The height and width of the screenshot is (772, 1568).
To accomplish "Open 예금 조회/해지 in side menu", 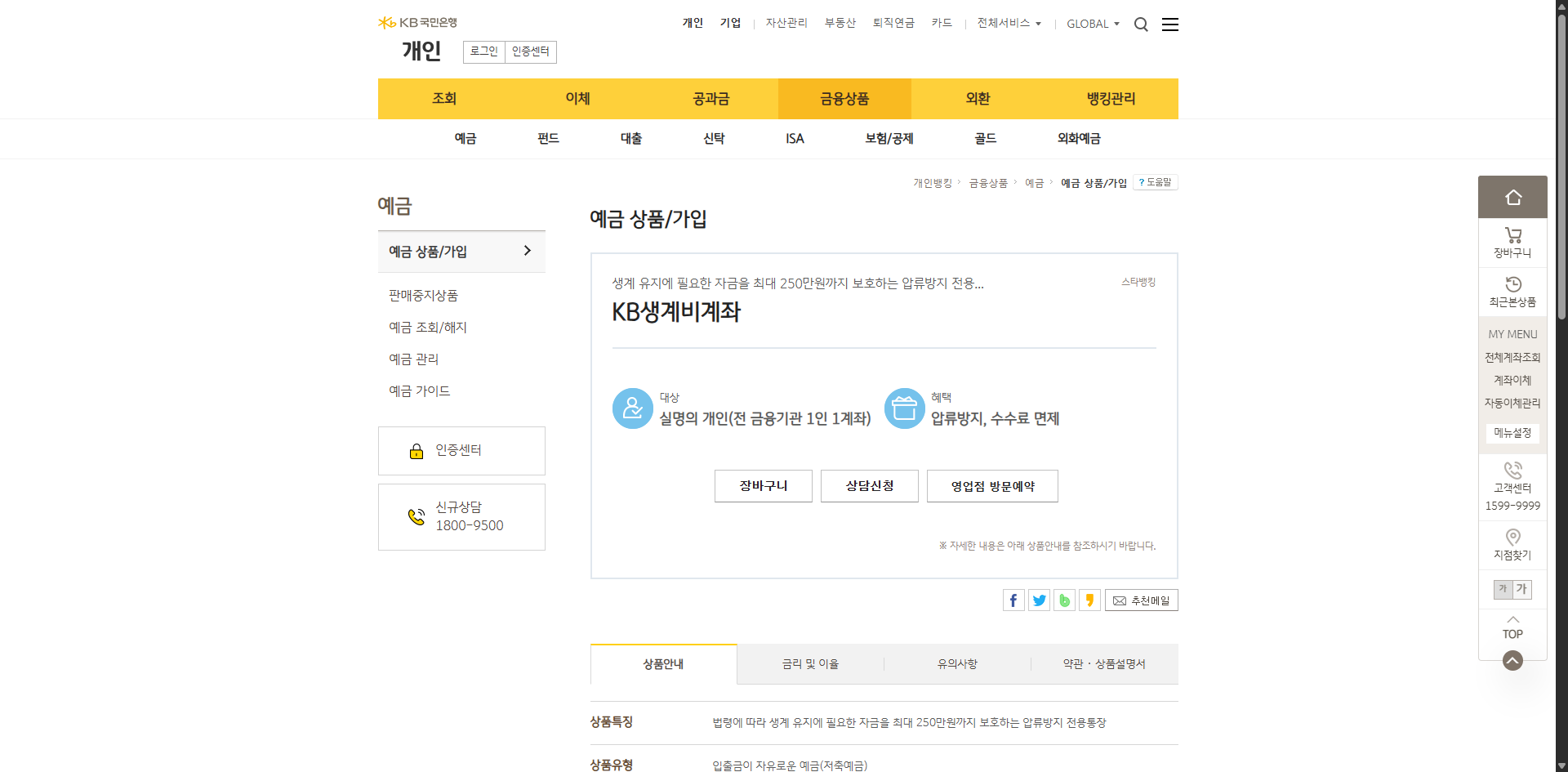I will (x=427, y=328).
